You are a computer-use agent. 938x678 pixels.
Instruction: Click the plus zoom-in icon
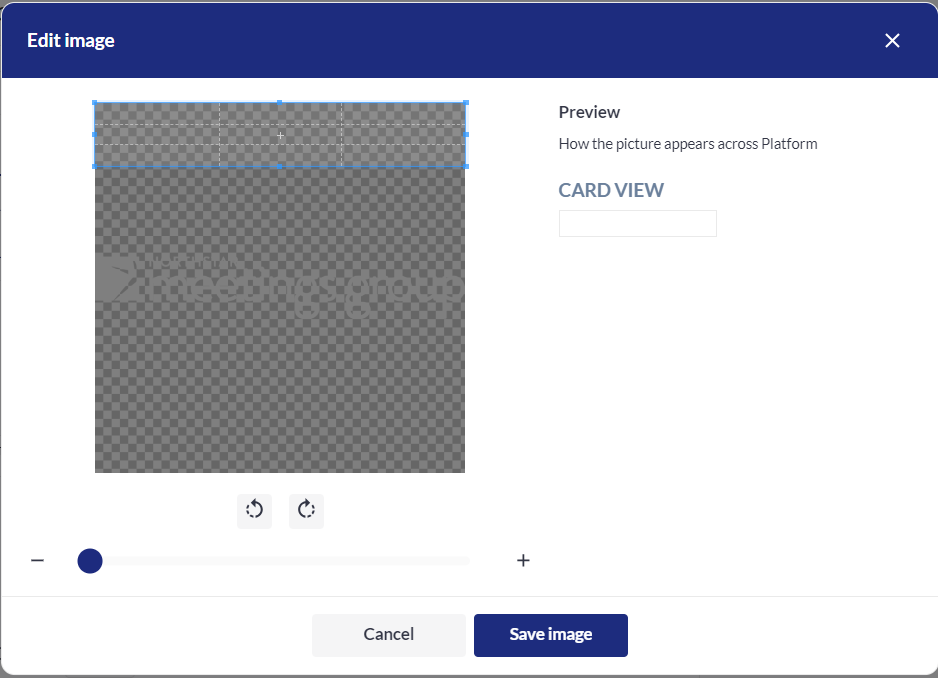click(x=523, y=561)
